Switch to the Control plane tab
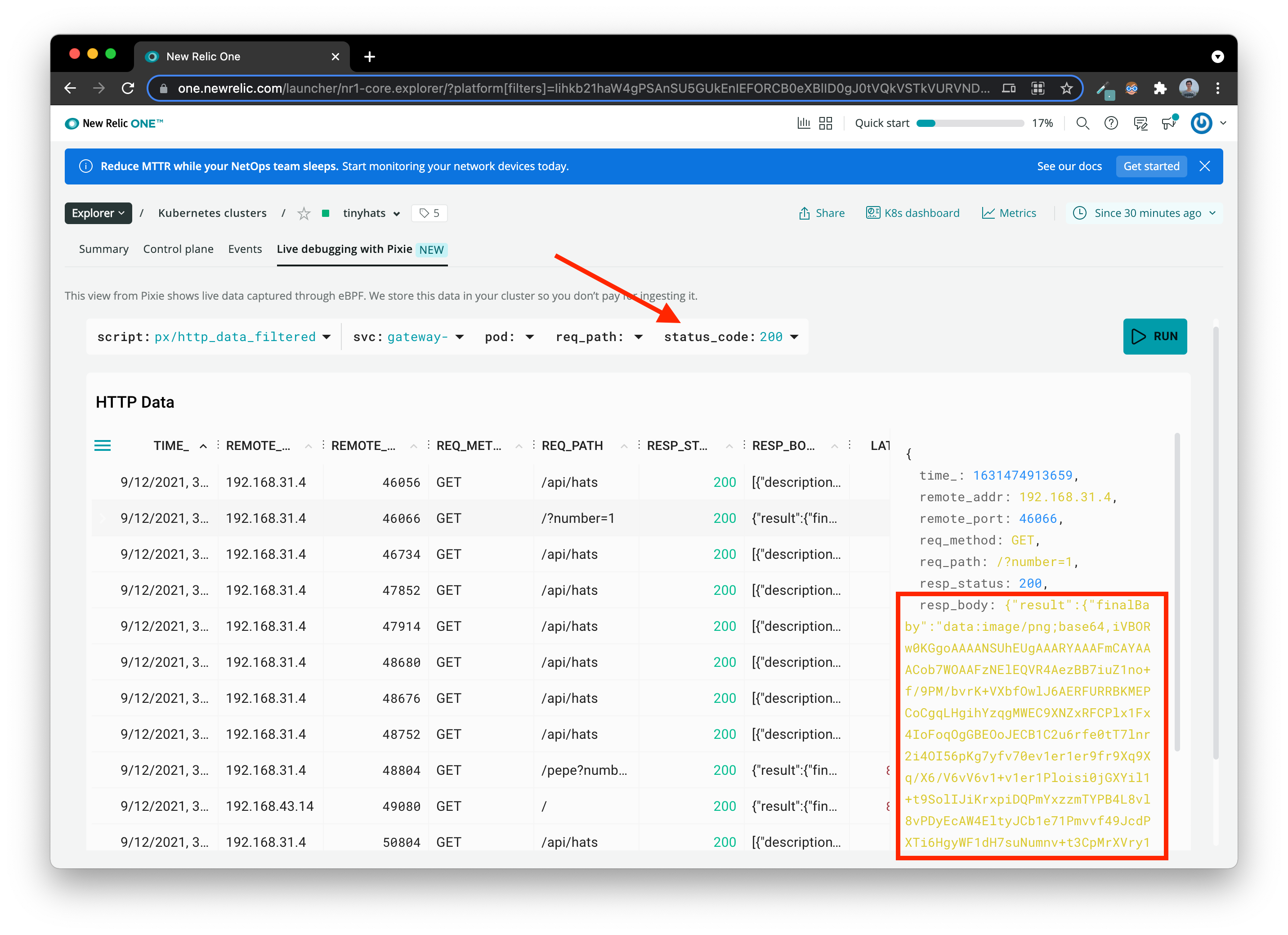The width and height of the screenshot is (1288, 935). (x=179, y=249)
